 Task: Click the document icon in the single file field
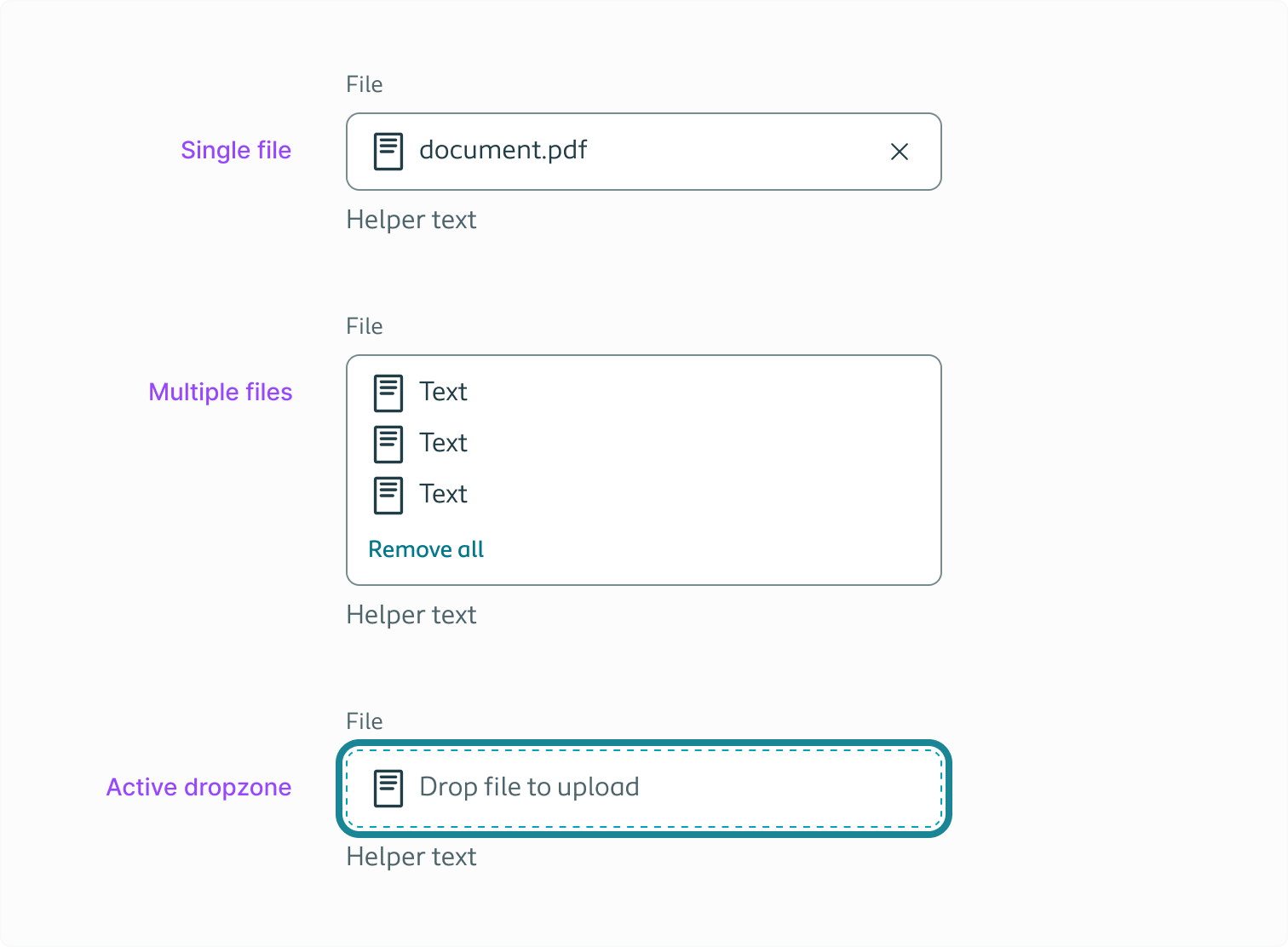coord(388,151)
